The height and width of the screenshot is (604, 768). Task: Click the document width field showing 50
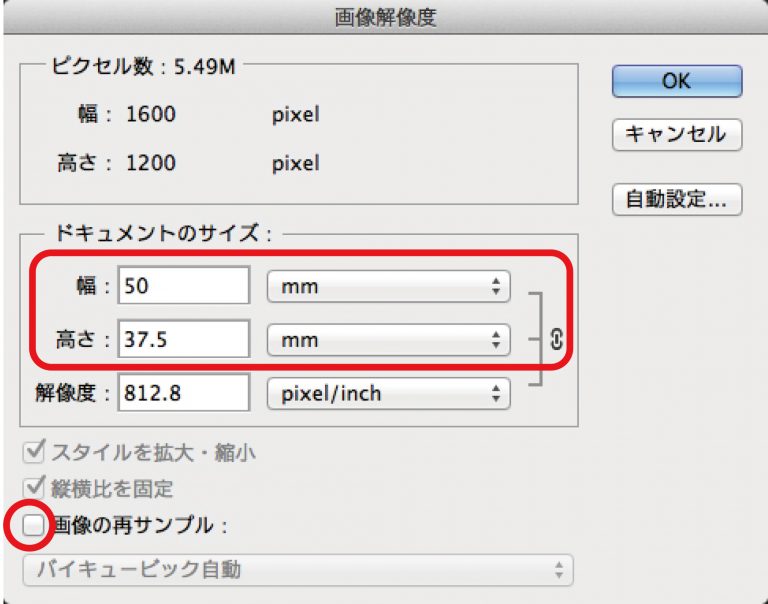point(184,286)
